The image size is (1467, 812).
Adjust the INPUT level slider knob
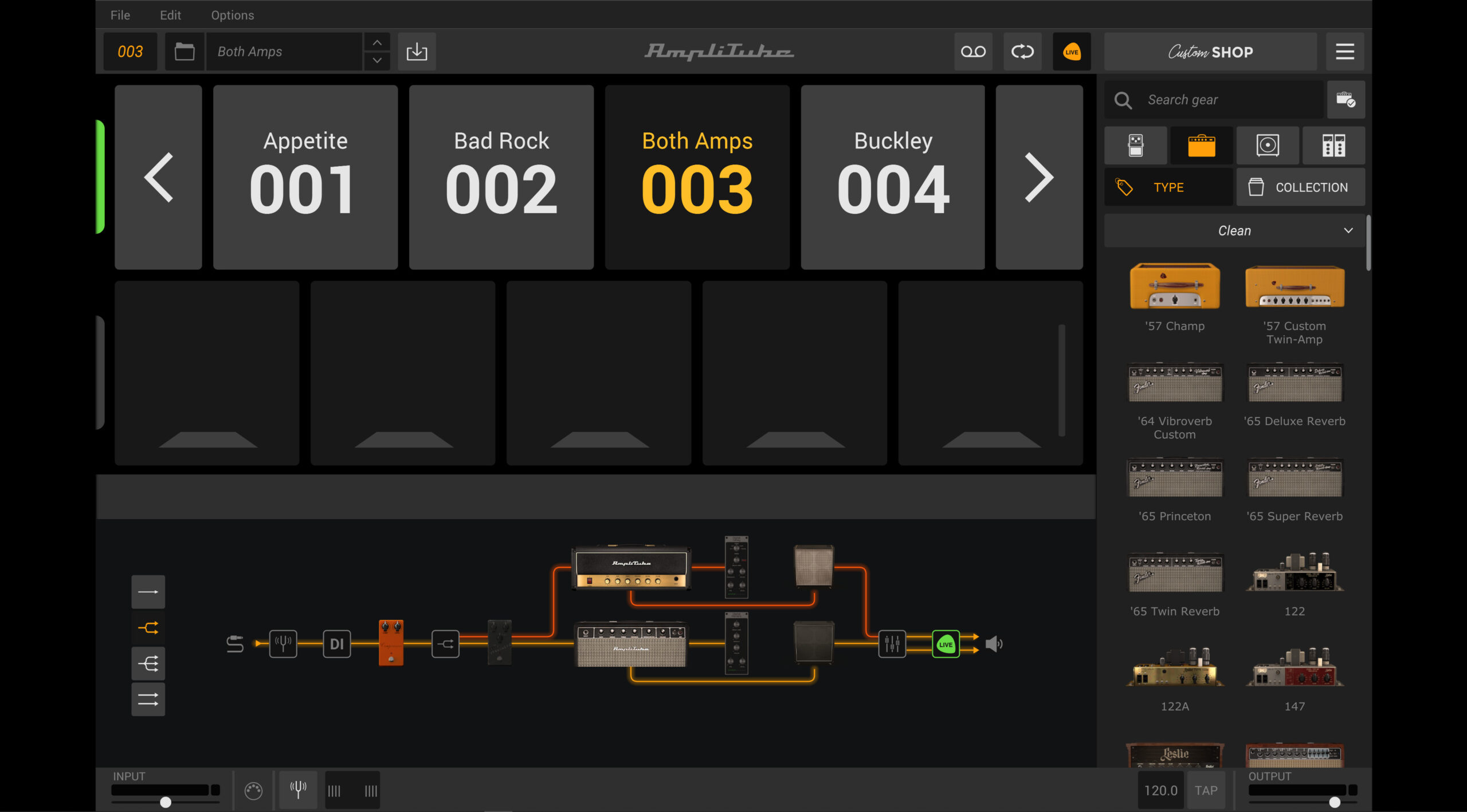pos(166,802)
